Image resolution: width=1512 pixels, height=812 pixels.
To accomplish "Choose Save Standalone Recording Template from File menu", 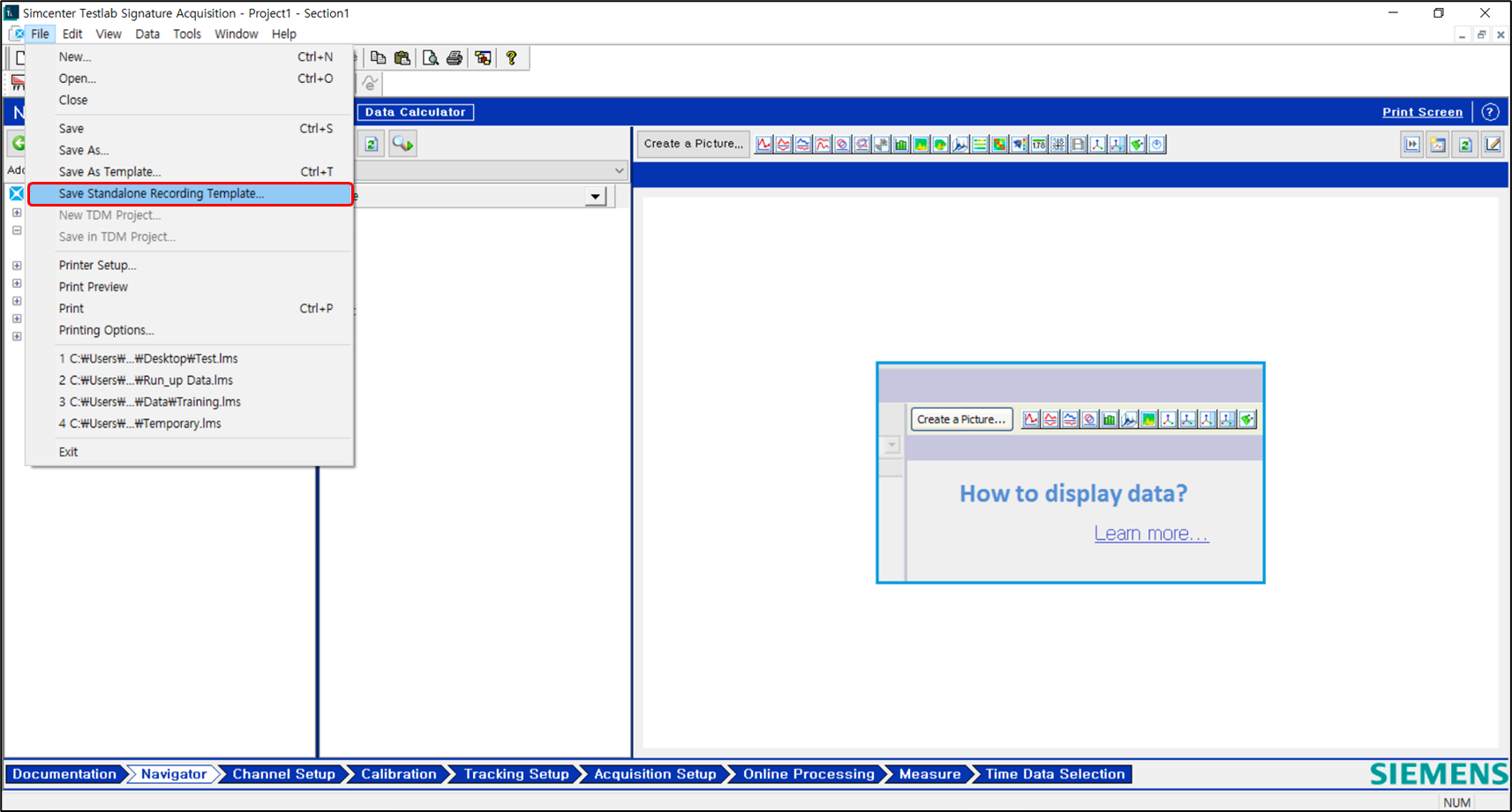I will (x=191, y=193).
